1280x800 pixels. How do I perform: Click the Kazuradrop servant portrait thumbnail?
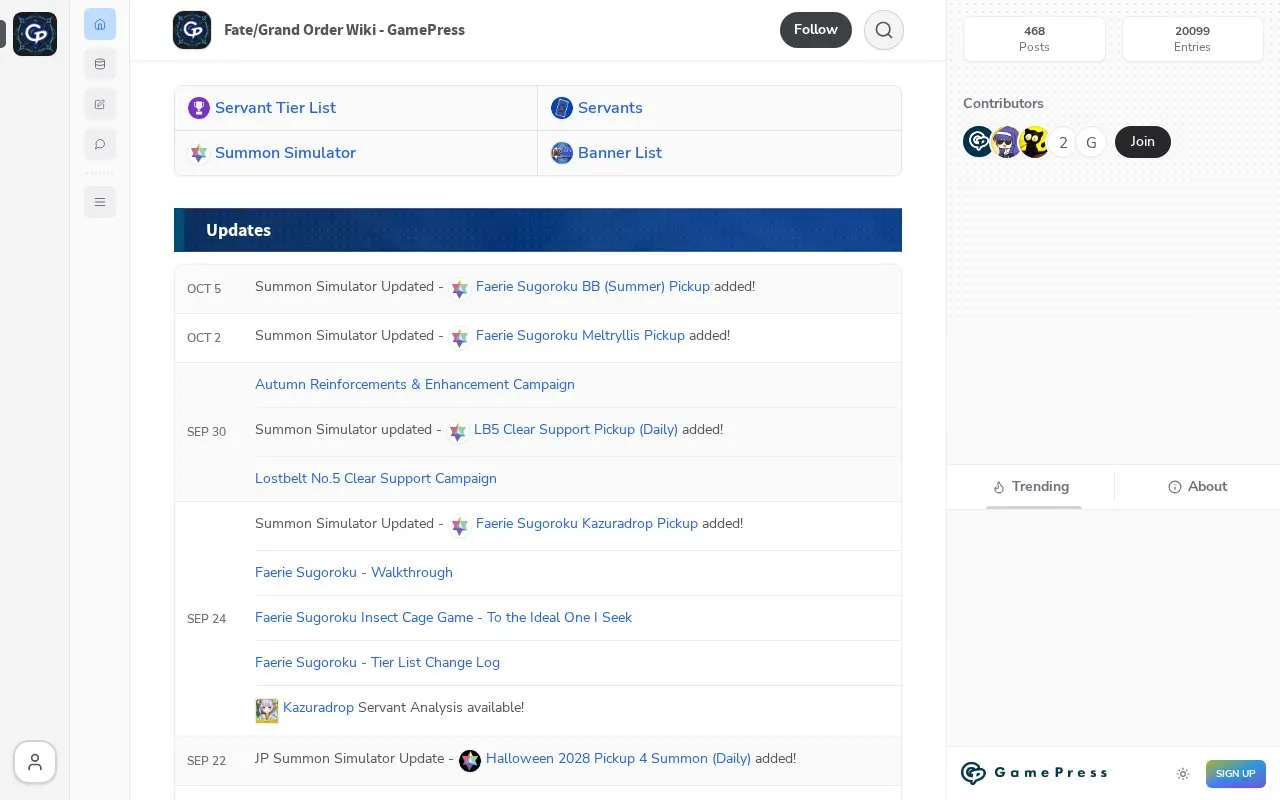267,711
